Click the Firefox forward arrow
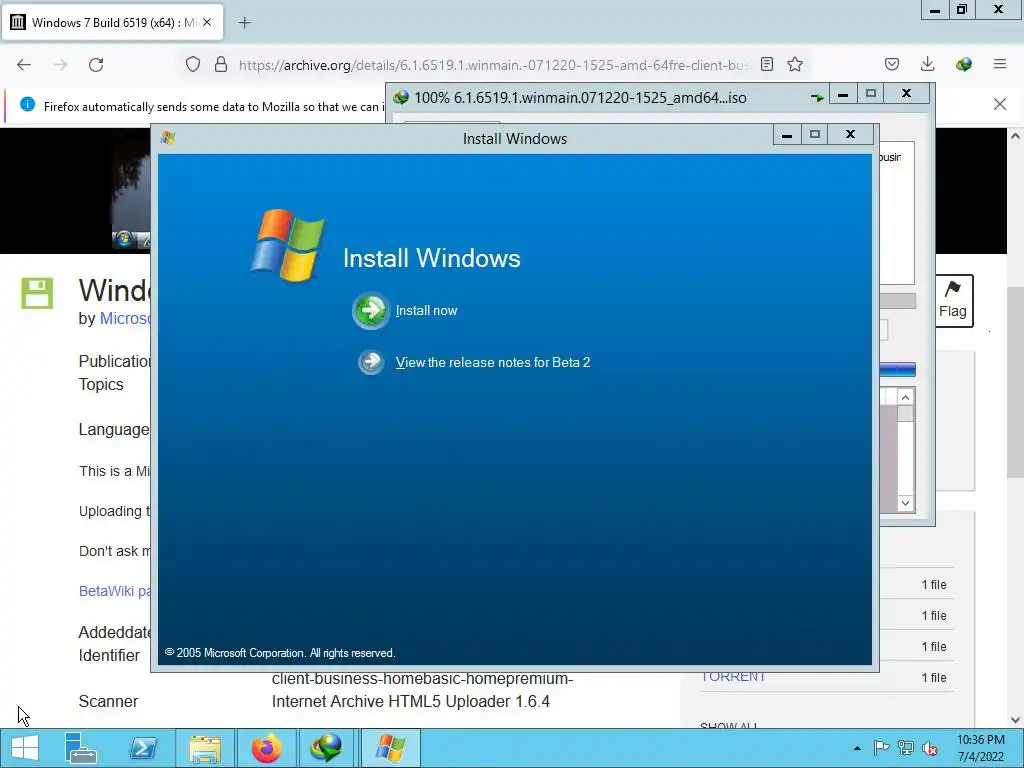The image size is (1024, 768). [x=60, y=65]
